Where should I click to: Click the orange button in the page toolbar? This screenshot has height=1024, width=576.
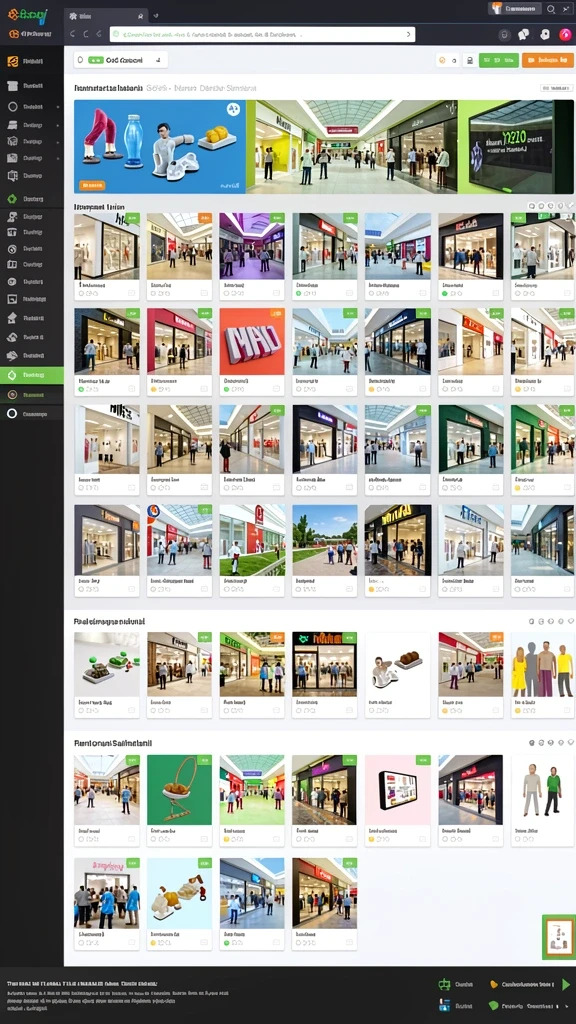[x=548, y=60]
